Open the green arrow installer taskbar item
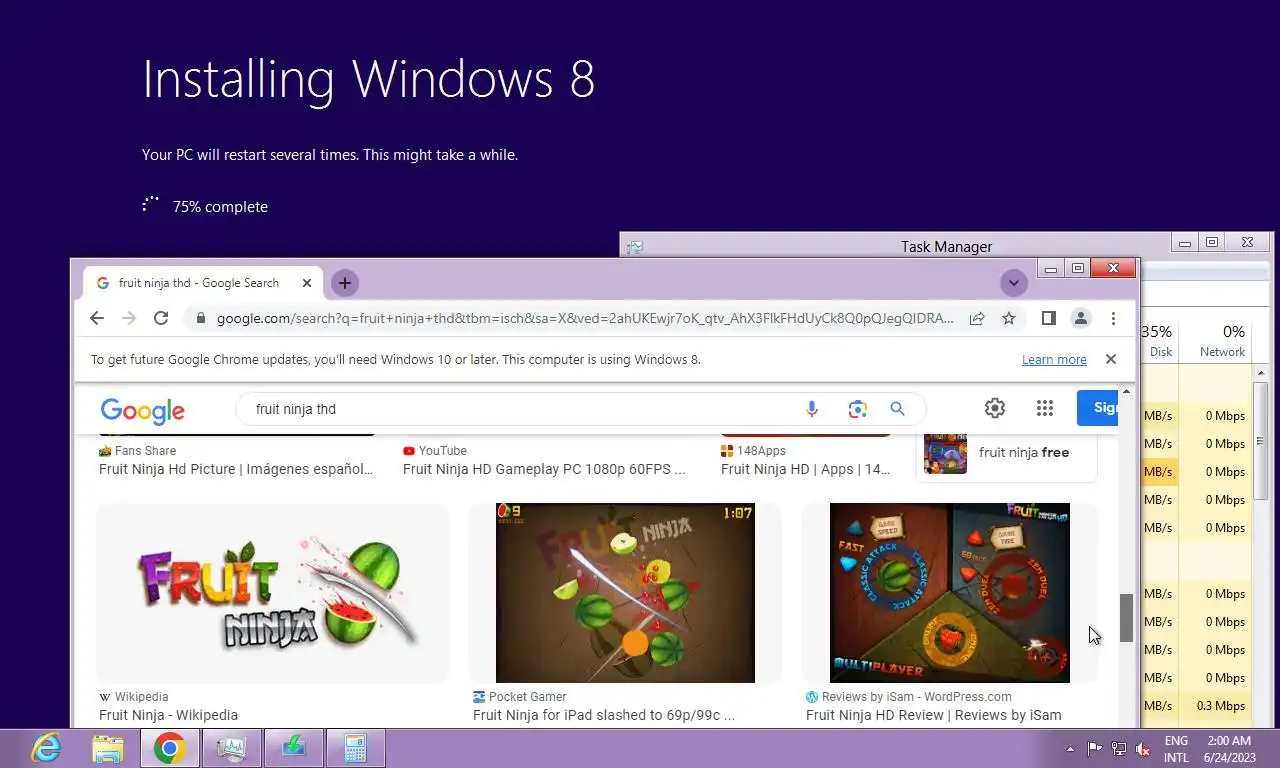Image resolution: width=1280 pixels, height=768 pixels. (293, 748)
